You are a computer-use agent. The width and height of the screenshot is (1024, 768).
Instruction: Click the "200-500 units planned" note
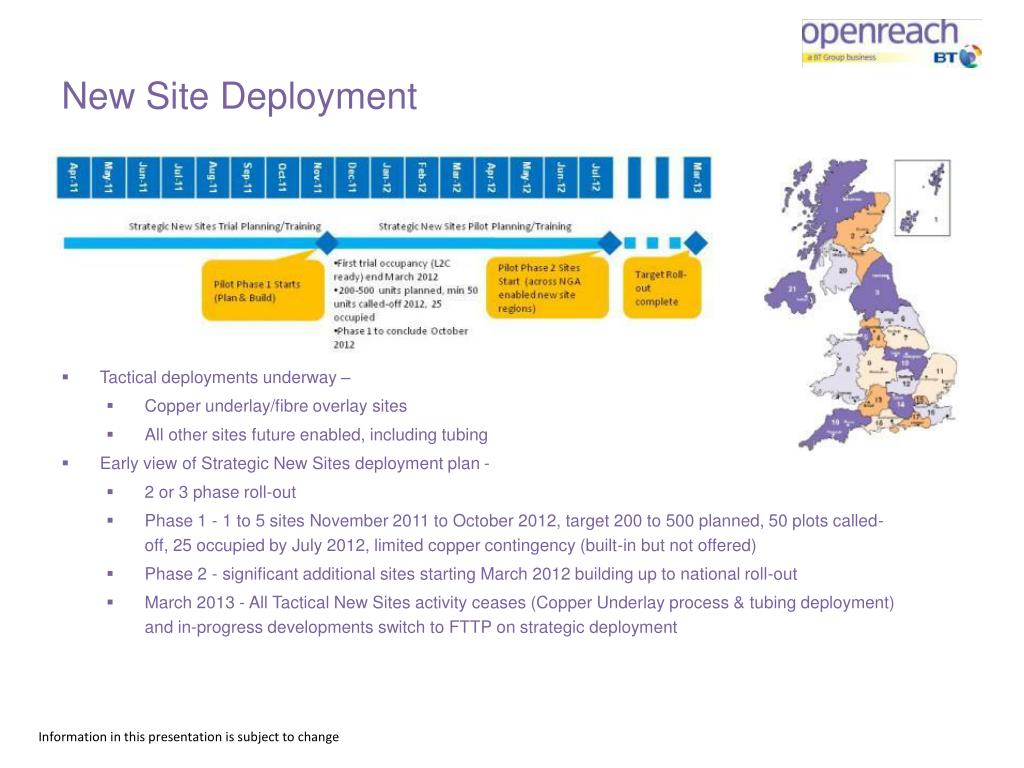point(406,304)
